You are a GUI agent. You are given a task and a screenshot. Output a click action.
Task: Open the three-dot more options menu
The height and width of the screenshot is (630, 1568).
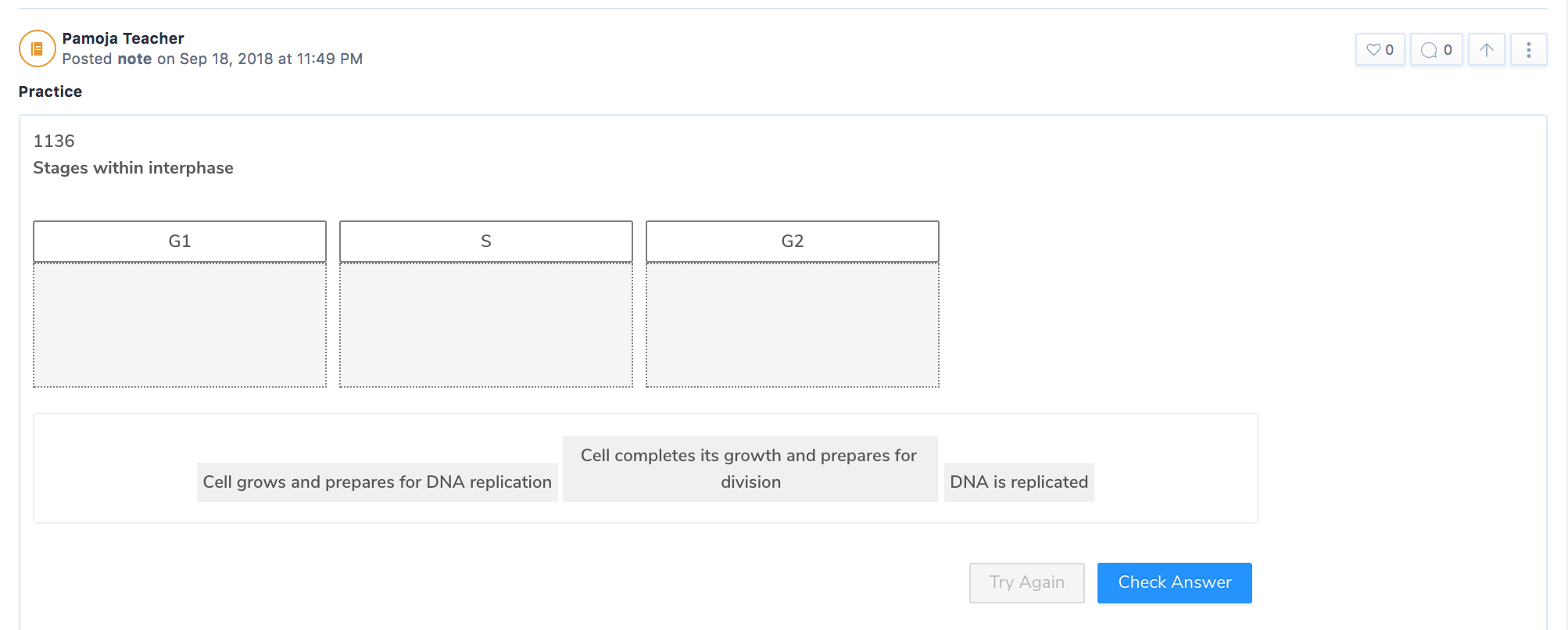[x=1529, y=50]
